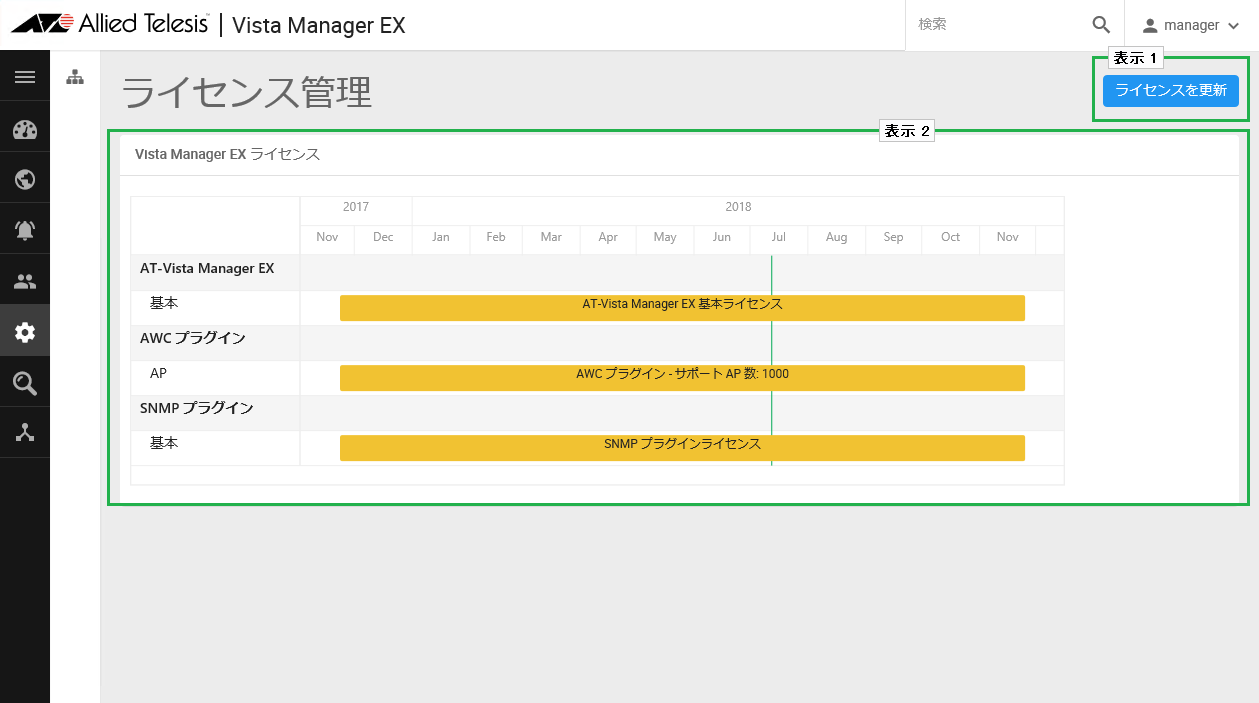The image size is (1259, 703).
Task: Expand the manager account dropdown
Action: pos(1233,26)
